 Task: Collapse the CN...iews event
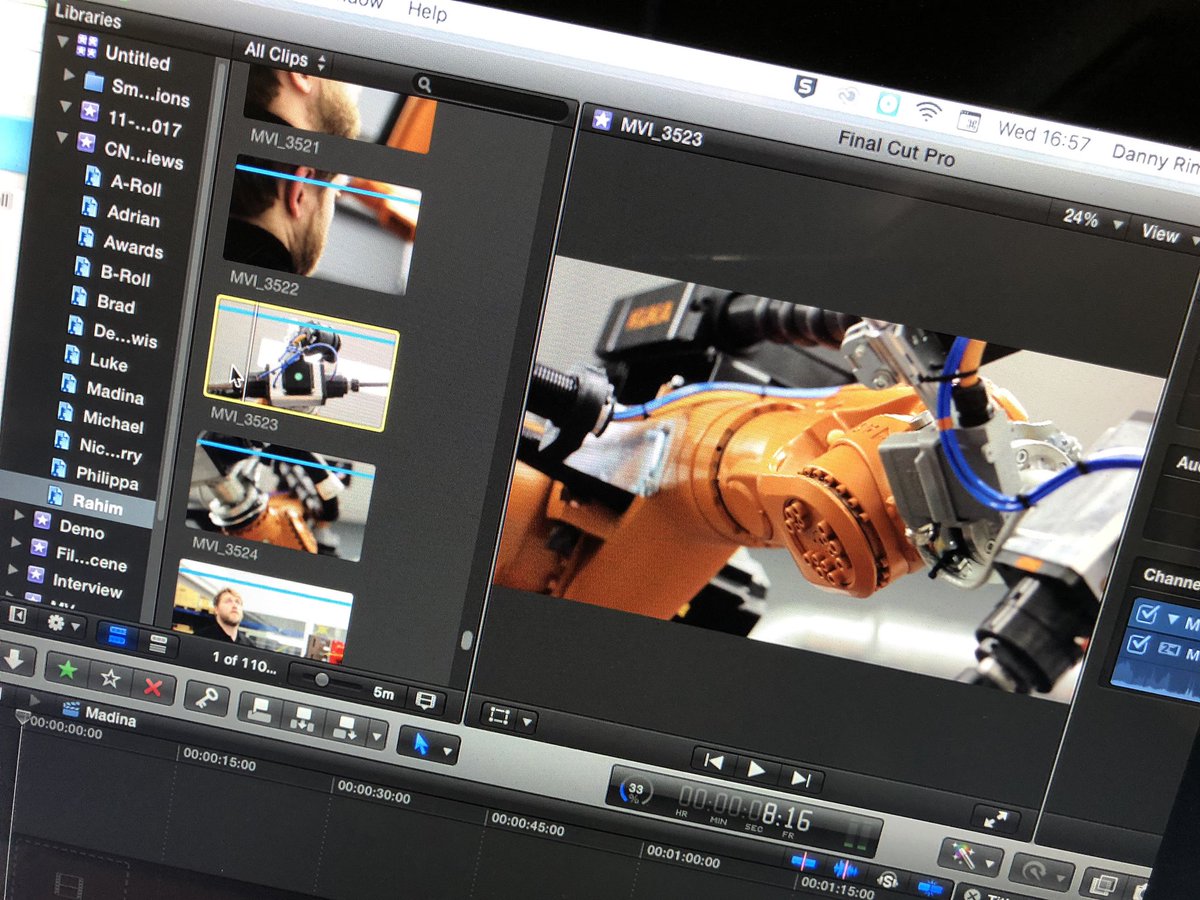click(x=61, y=138)
